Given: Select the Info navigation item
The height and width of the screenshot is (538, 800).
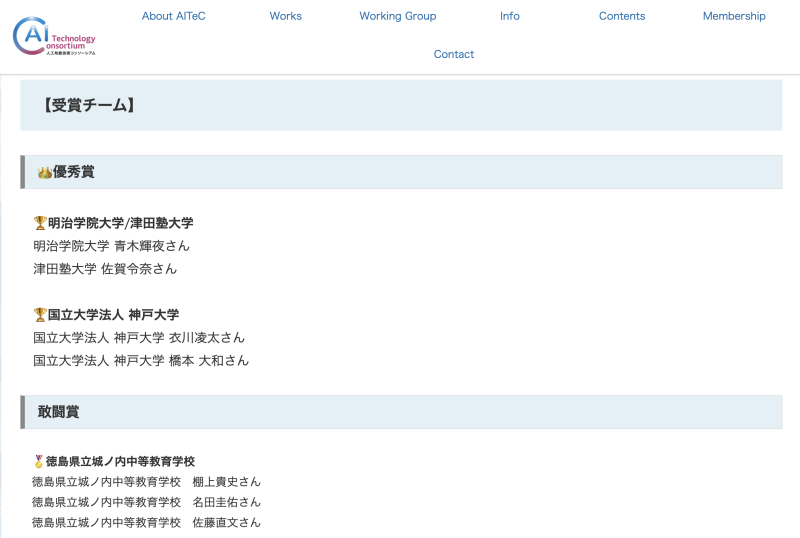Looking at the screenshot, I should [509, 16].
